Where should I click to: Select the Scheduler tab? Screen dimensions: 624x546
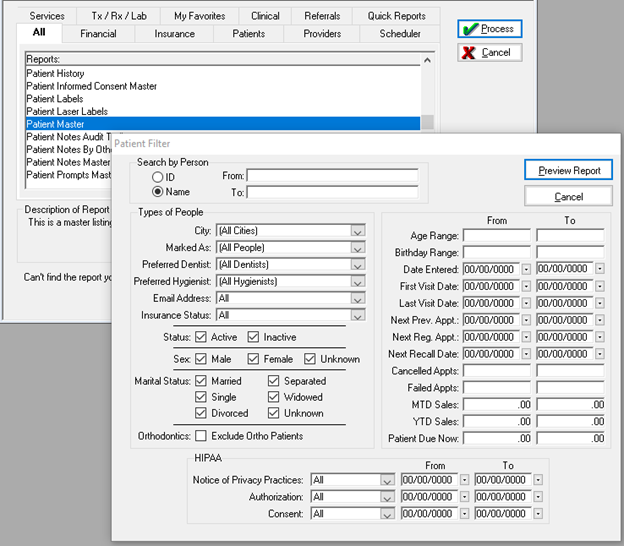coord(400,34)
